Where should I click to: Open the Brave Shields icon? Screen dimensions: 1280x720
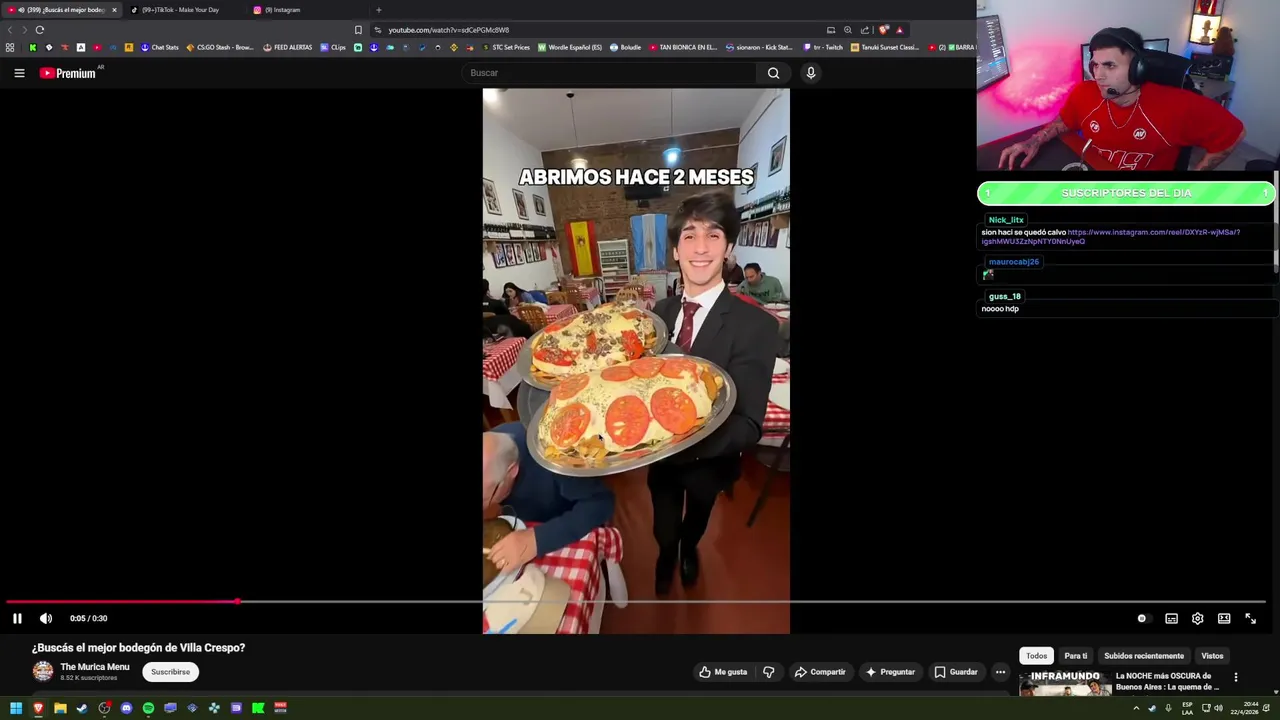click(x=884, y=30)
